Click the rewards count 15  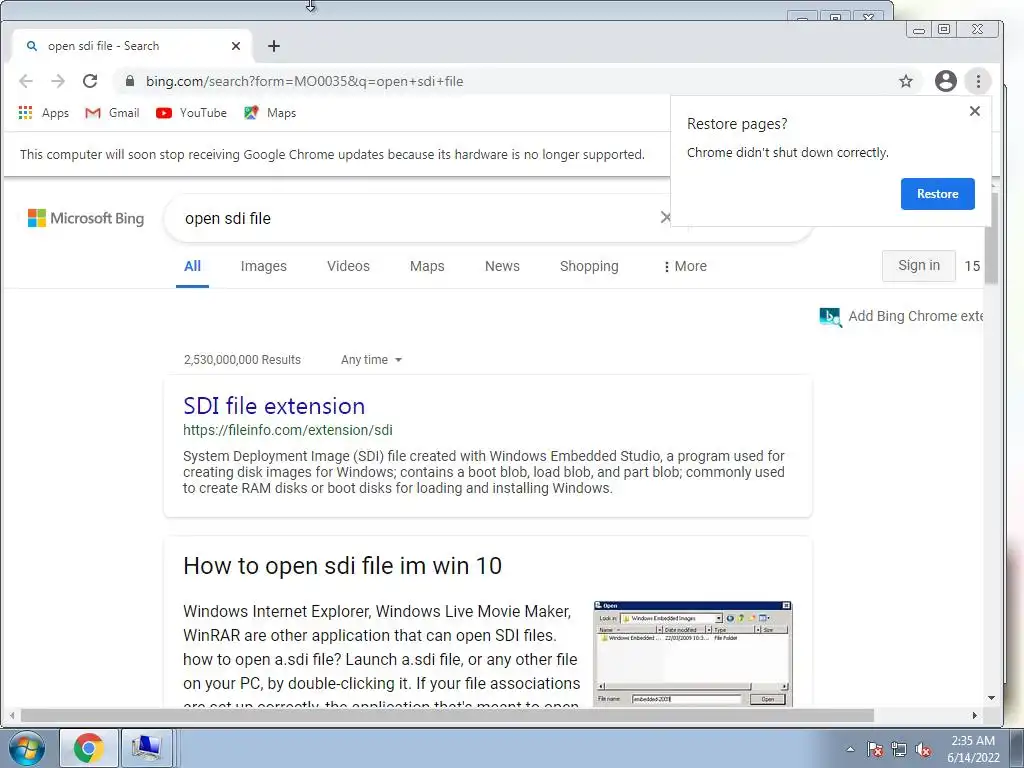[x=972, y=266]
